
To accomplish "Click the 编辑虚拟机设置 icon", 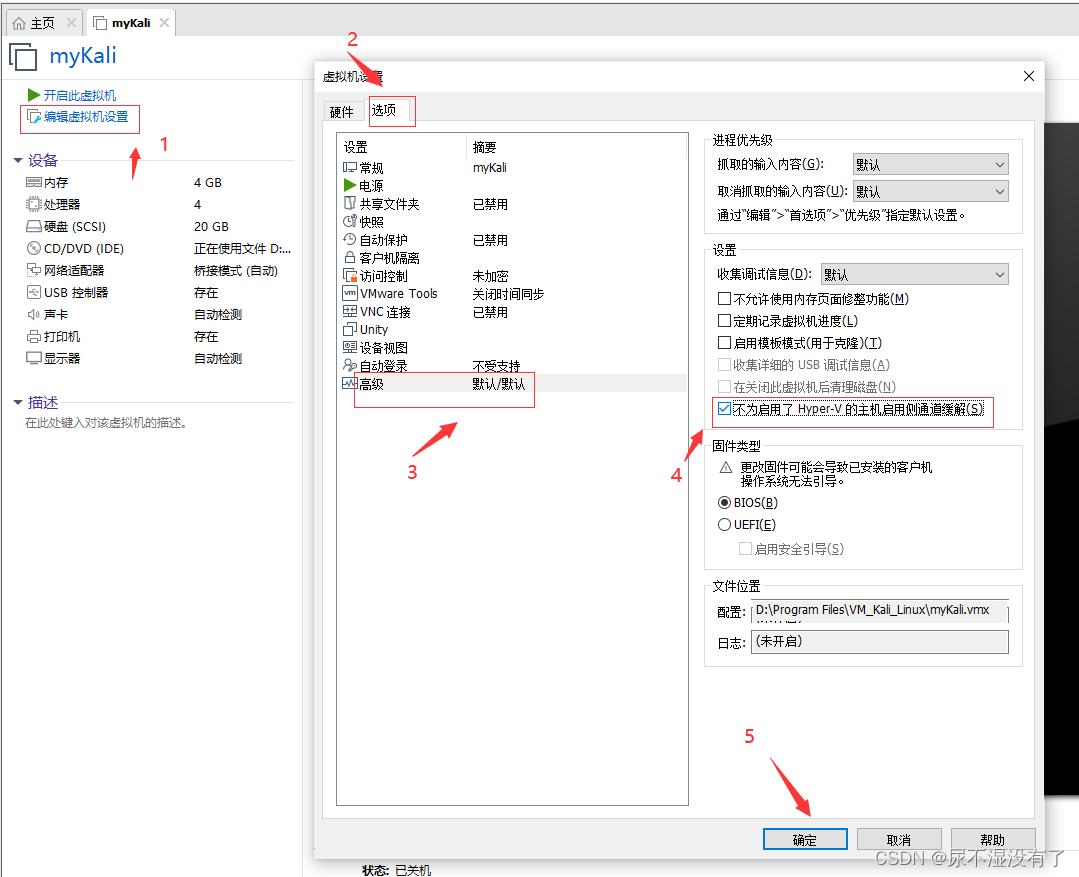I will pos(34,116).
